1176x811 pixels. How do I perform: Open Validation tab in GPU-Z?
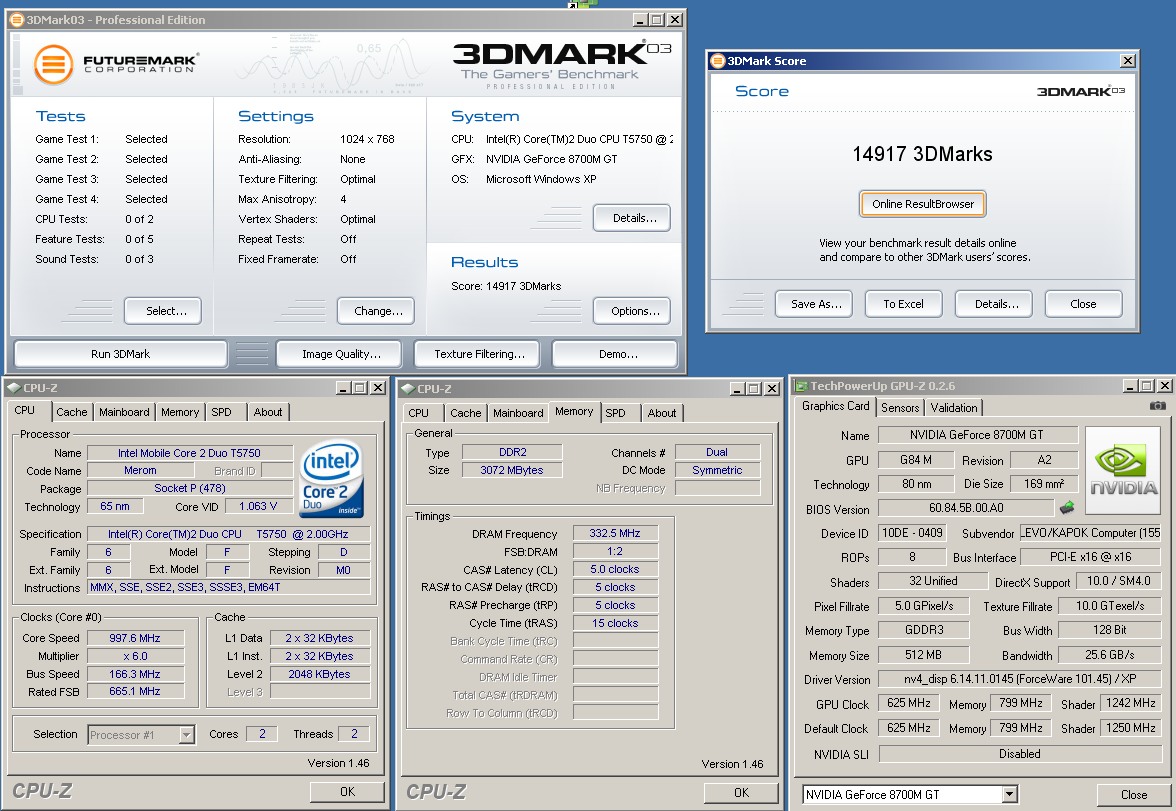pos(954,407)
